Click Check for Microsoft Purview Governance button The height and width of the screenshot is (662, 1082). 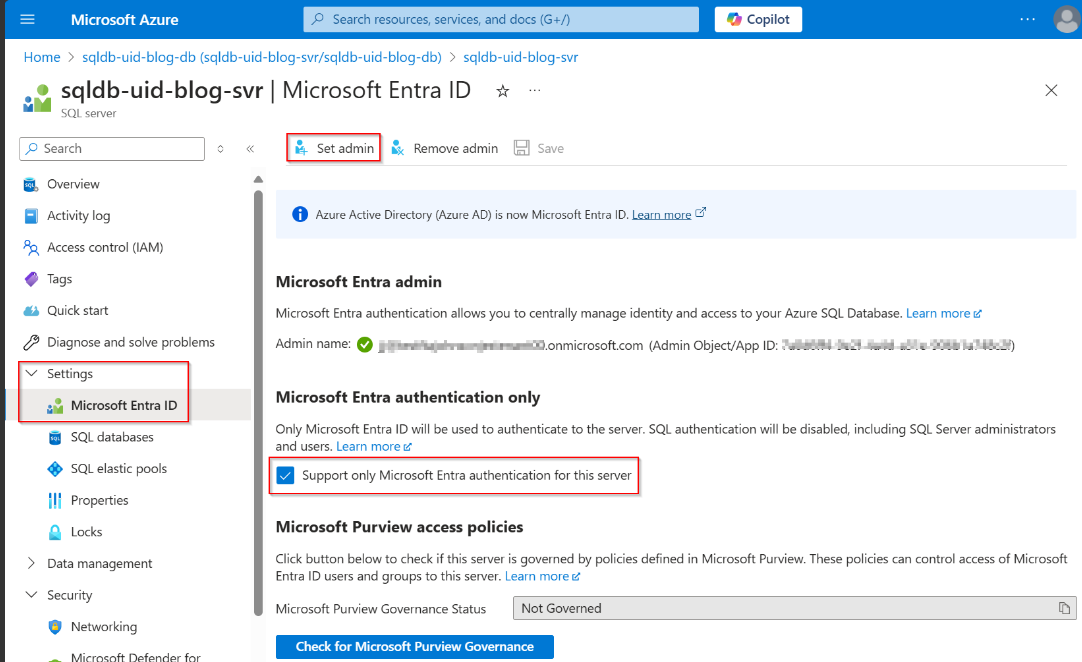pyautogui.click(x=415, y=647)
